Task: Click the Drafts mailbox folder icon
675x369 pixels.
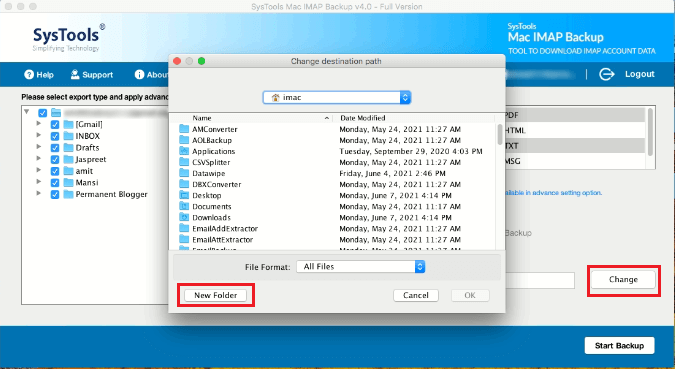Action: (x=68, y=148)
